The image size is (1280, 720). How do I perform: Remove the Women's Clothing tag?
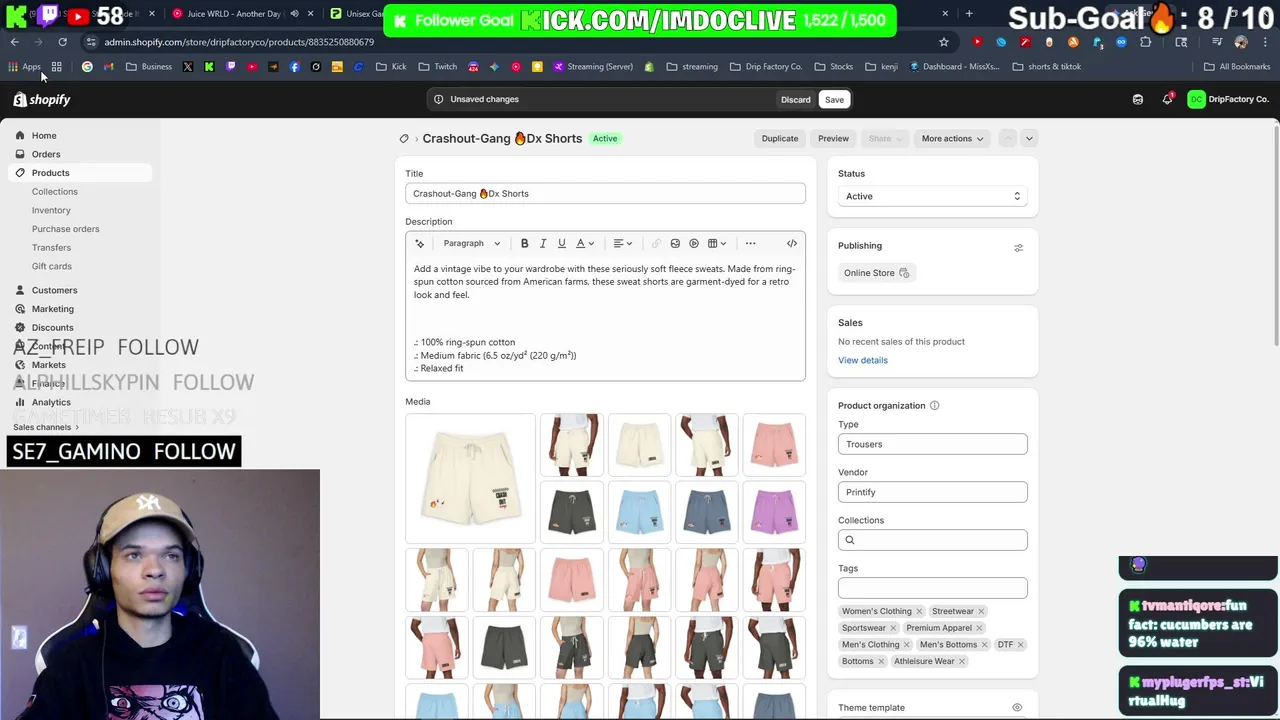point(919,611)
